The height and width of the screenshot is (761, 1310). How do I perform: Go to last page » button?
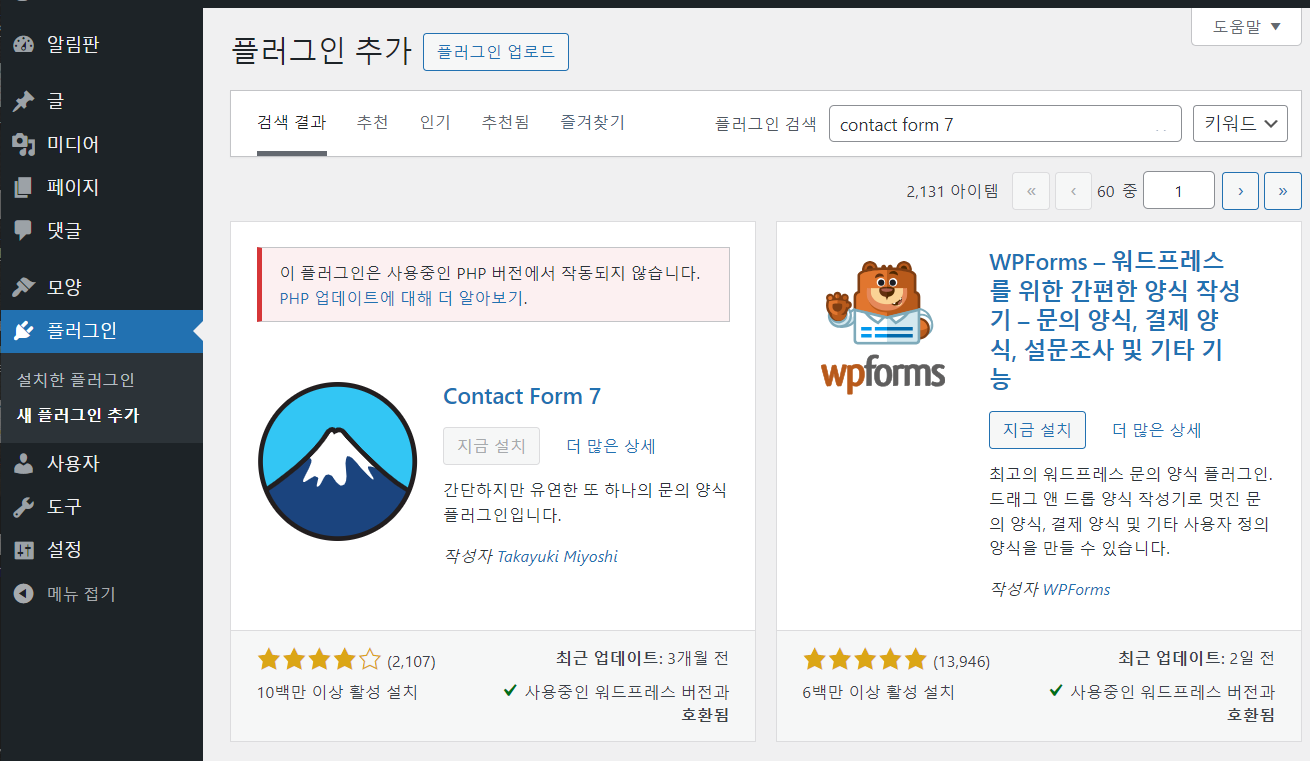click(1283, 190)
